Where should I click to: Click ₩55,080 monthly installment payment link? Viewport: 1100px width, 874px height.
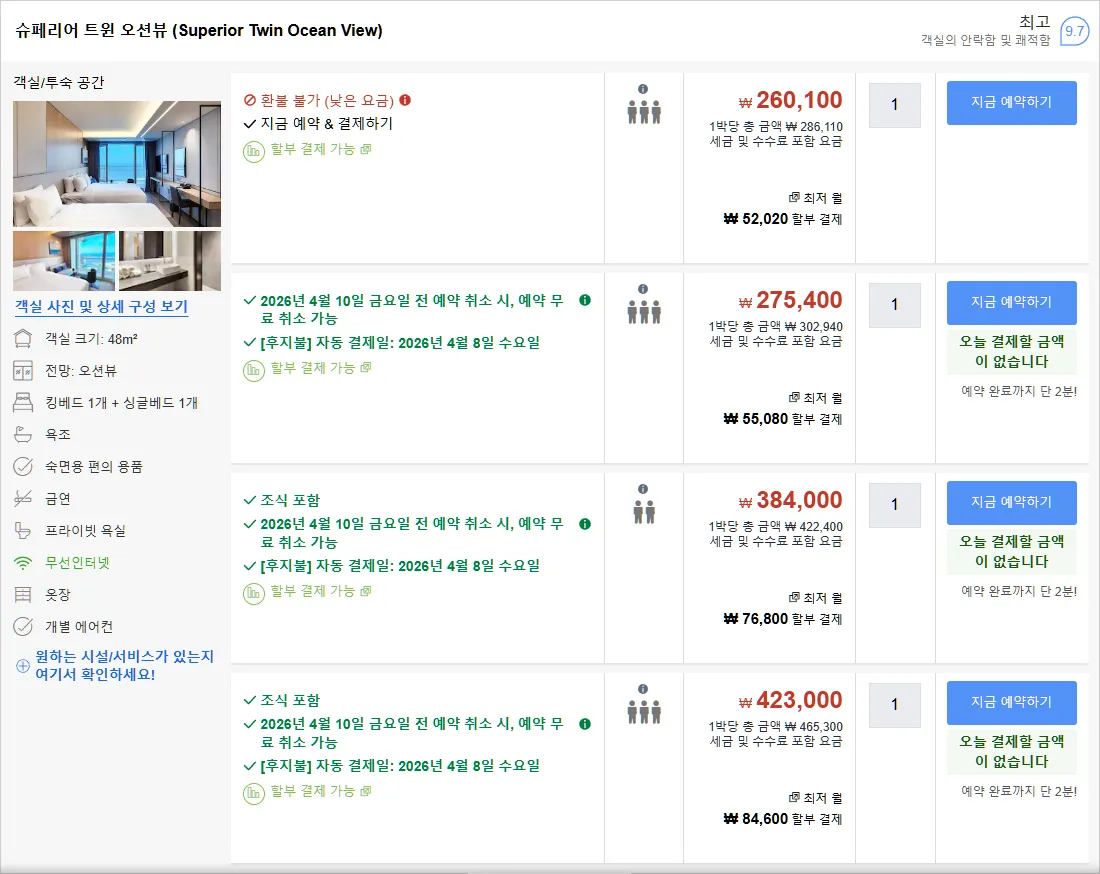click(782, 419)
